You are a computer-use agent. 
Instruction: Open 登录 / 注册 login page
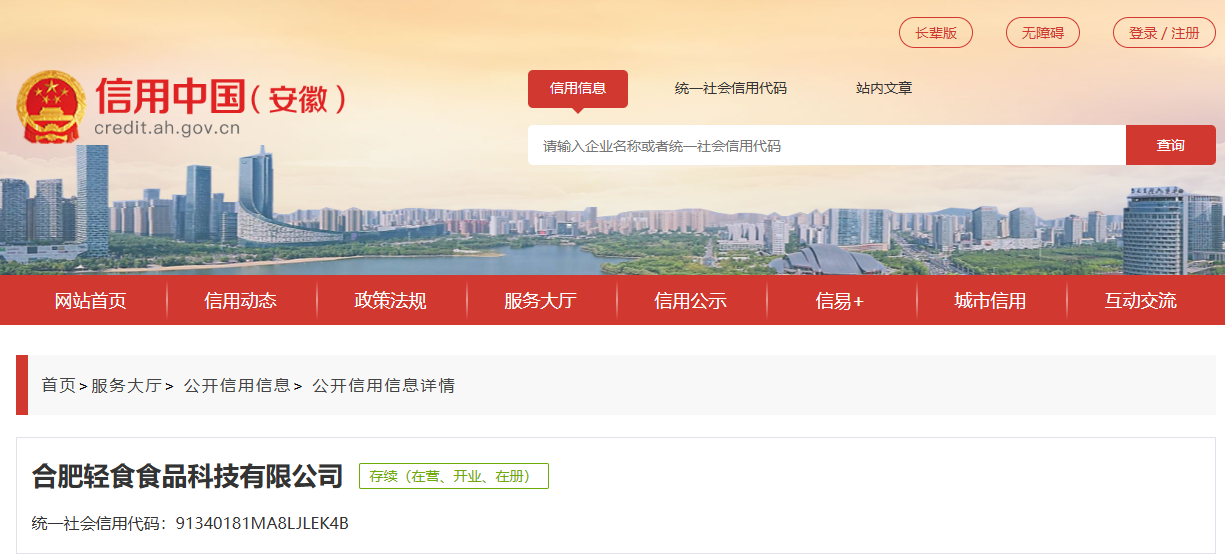(x=1164, y=33)
